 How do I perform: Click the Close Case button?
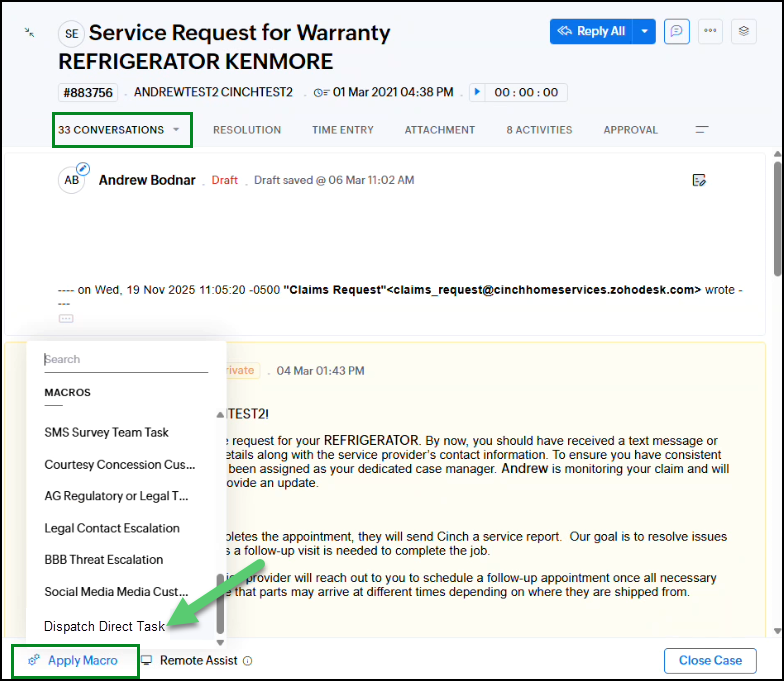[710, 660]
